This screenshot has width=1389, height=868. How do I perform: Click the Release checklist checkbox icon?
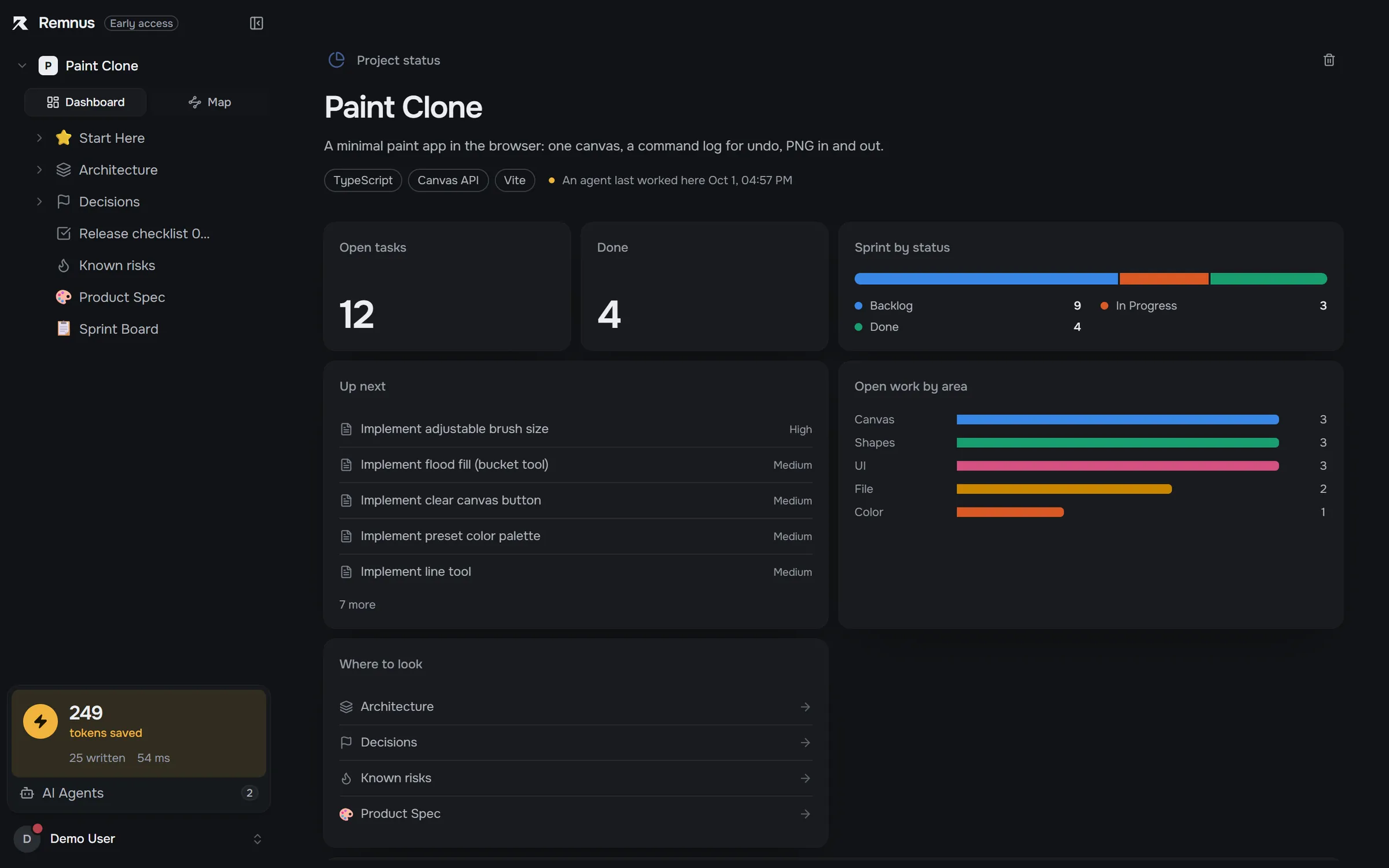click(64, 233)
